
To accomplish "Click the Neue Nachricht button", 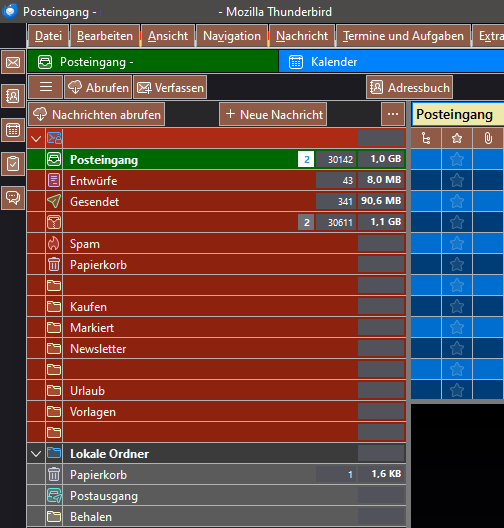I will click(273, 114).
